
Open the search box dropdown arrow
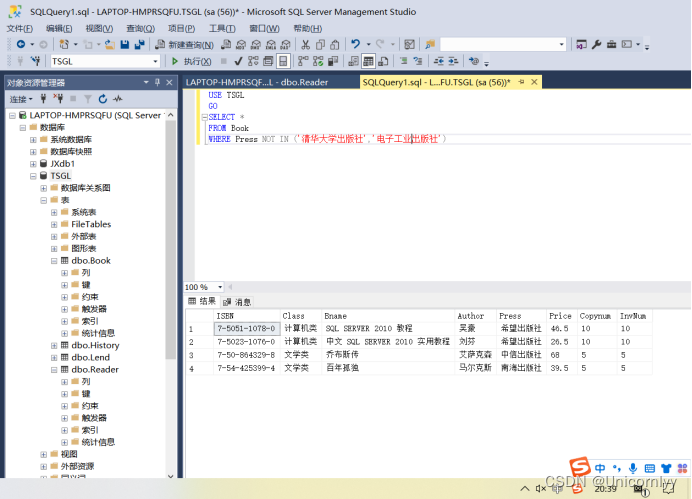click(x=561, y=44)
